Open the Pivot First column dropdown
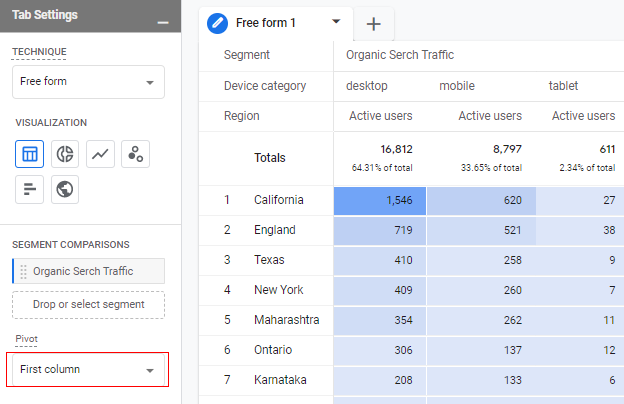624x404 pixels. click(88, 370)
